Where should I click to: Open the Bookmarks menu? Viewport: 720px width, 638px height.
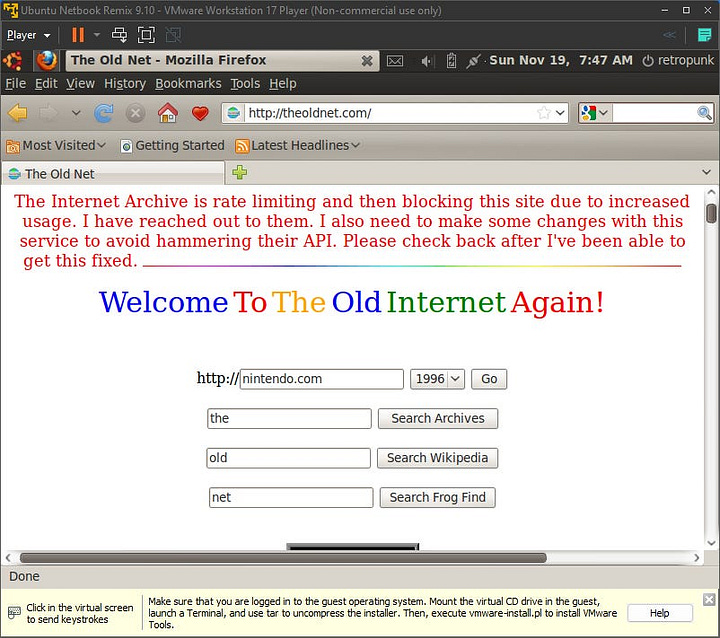(x=188, y=84)
